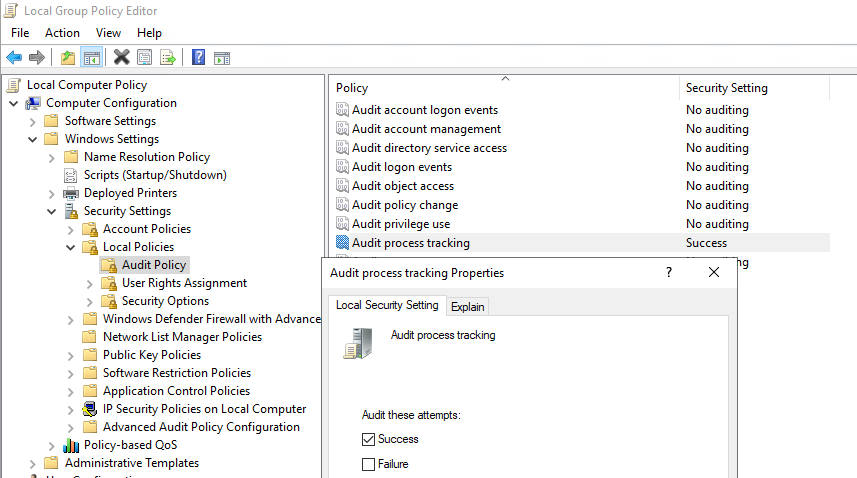
Task: Click the Delete X toolbar icon
Action: (x=121, y=57)
